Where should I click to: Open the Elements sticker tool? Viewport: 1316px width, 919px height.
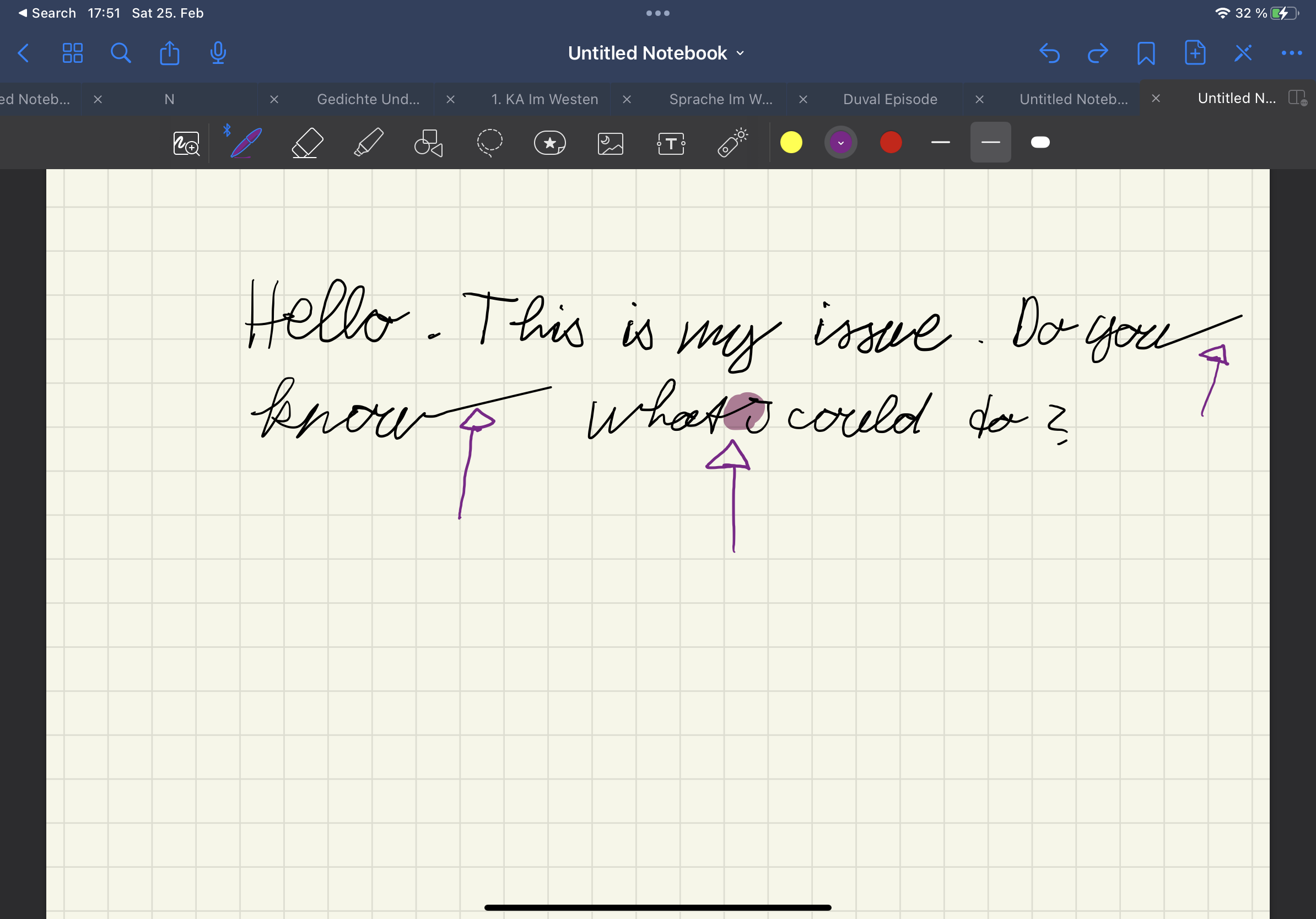(x=549, y=143)
